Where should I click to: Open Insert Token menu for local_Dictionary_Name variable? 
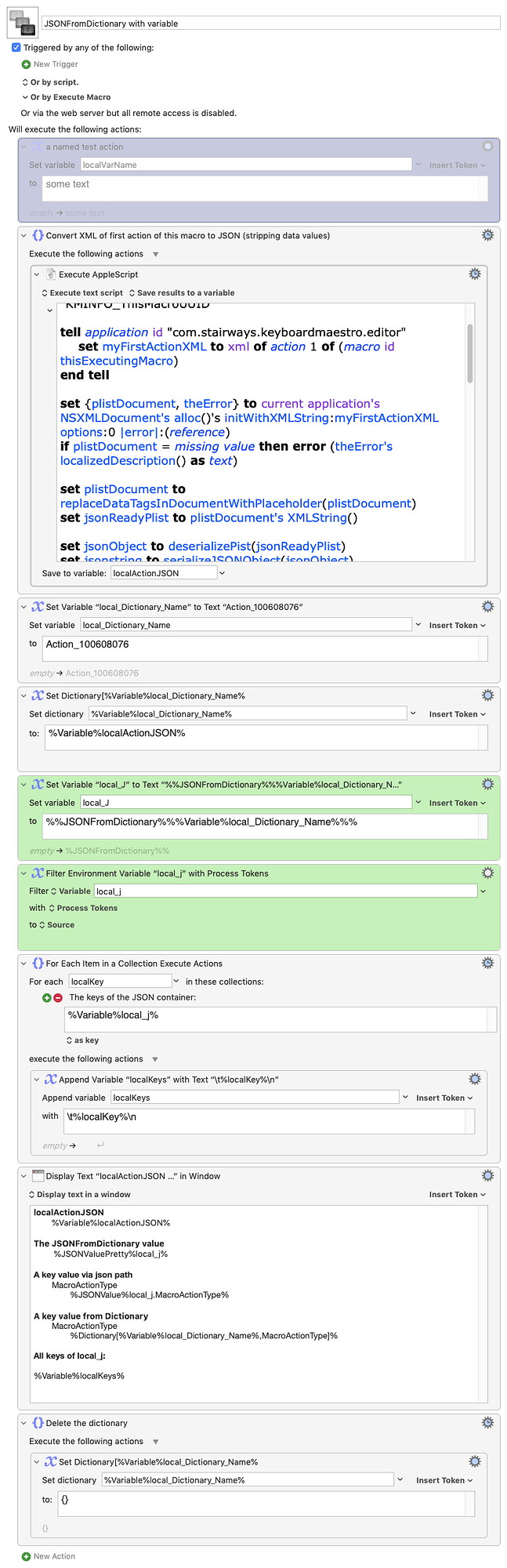457,625
